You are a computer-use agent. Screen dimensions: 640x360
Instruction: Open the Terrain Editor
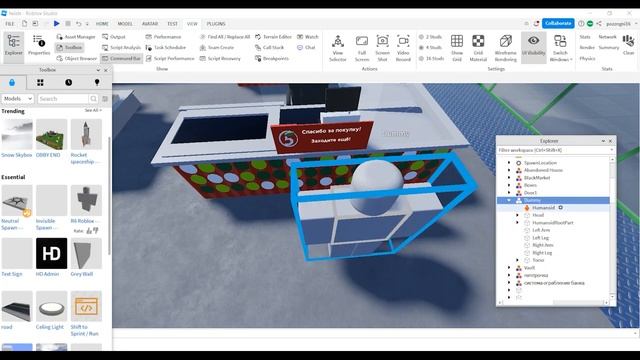[x=273, y=37]
